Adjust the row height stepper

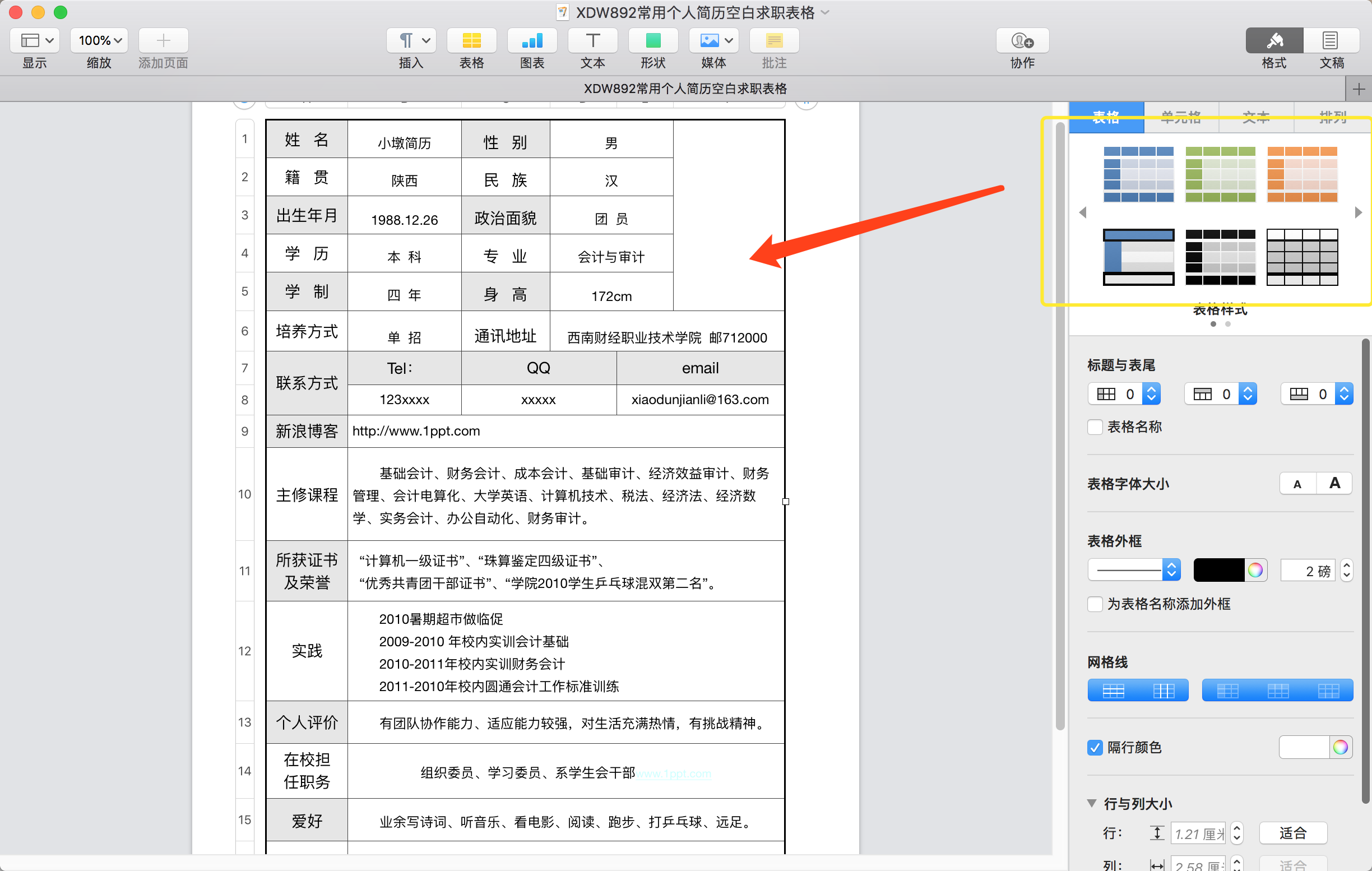pyautogui.click(x=1236, y=833)
